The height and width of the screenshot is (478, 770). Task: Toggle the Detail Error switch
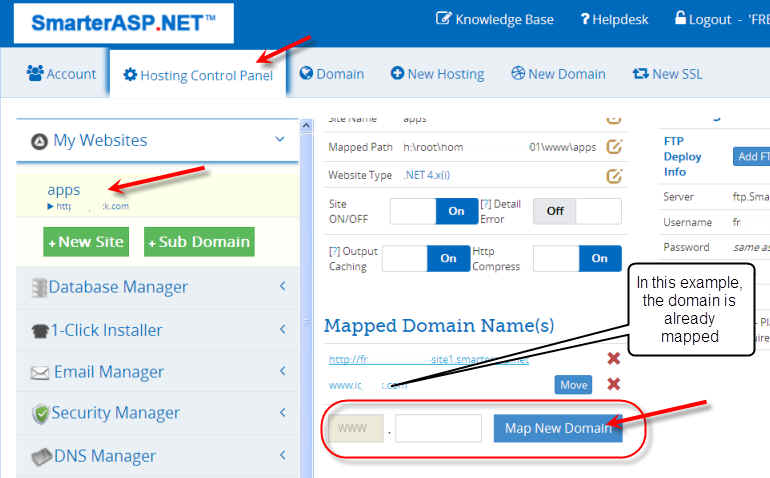tap(577, 211)
